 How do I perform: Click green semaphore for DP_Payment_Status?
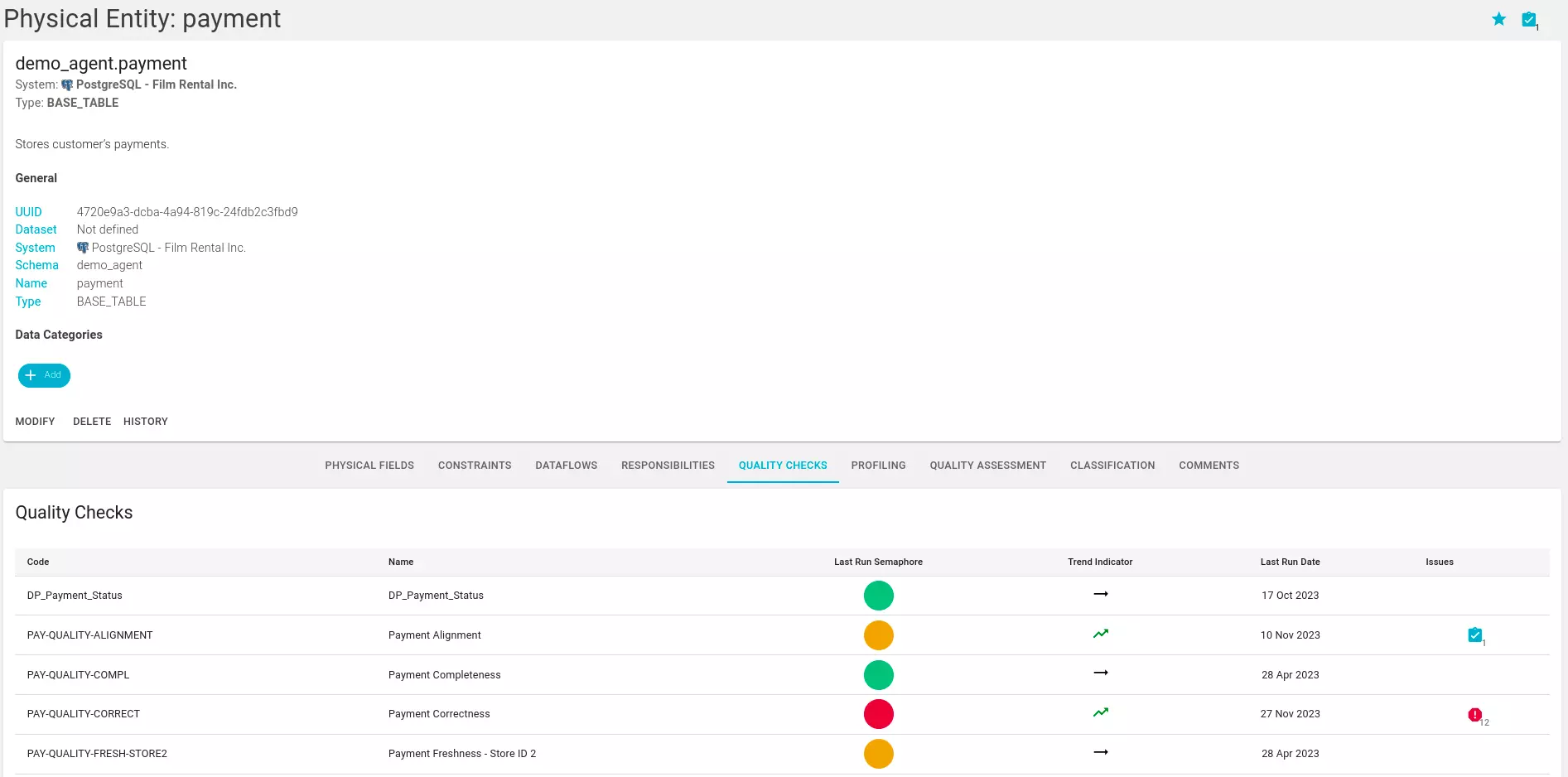pos(879,596)
